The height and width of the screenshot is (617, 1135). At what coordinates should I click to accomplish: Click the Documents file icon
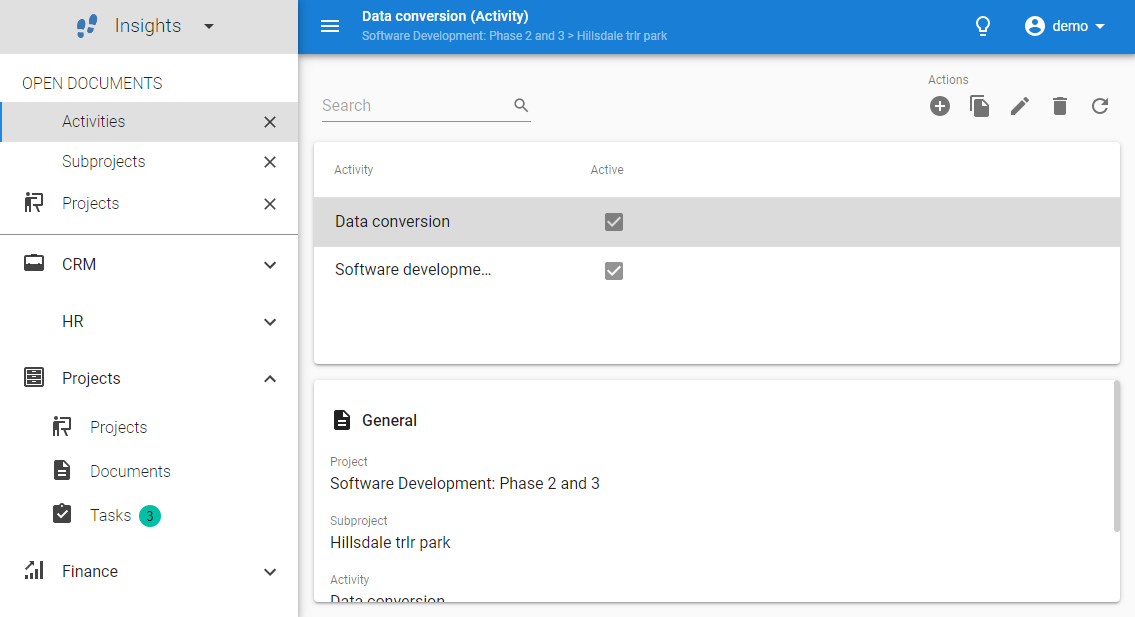pos(62,470)
